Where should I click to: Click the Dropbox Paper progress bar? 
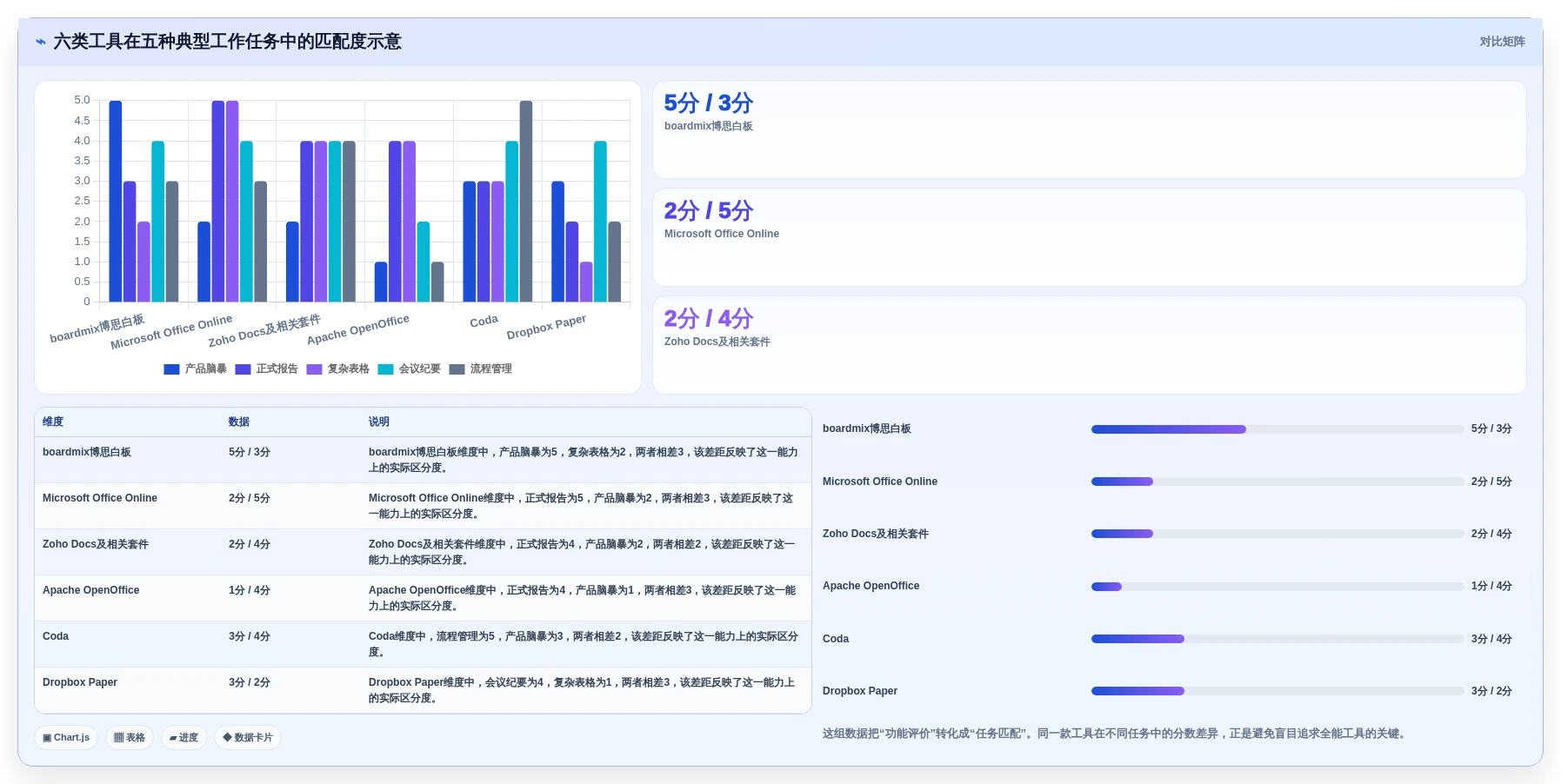point(1277,691)
